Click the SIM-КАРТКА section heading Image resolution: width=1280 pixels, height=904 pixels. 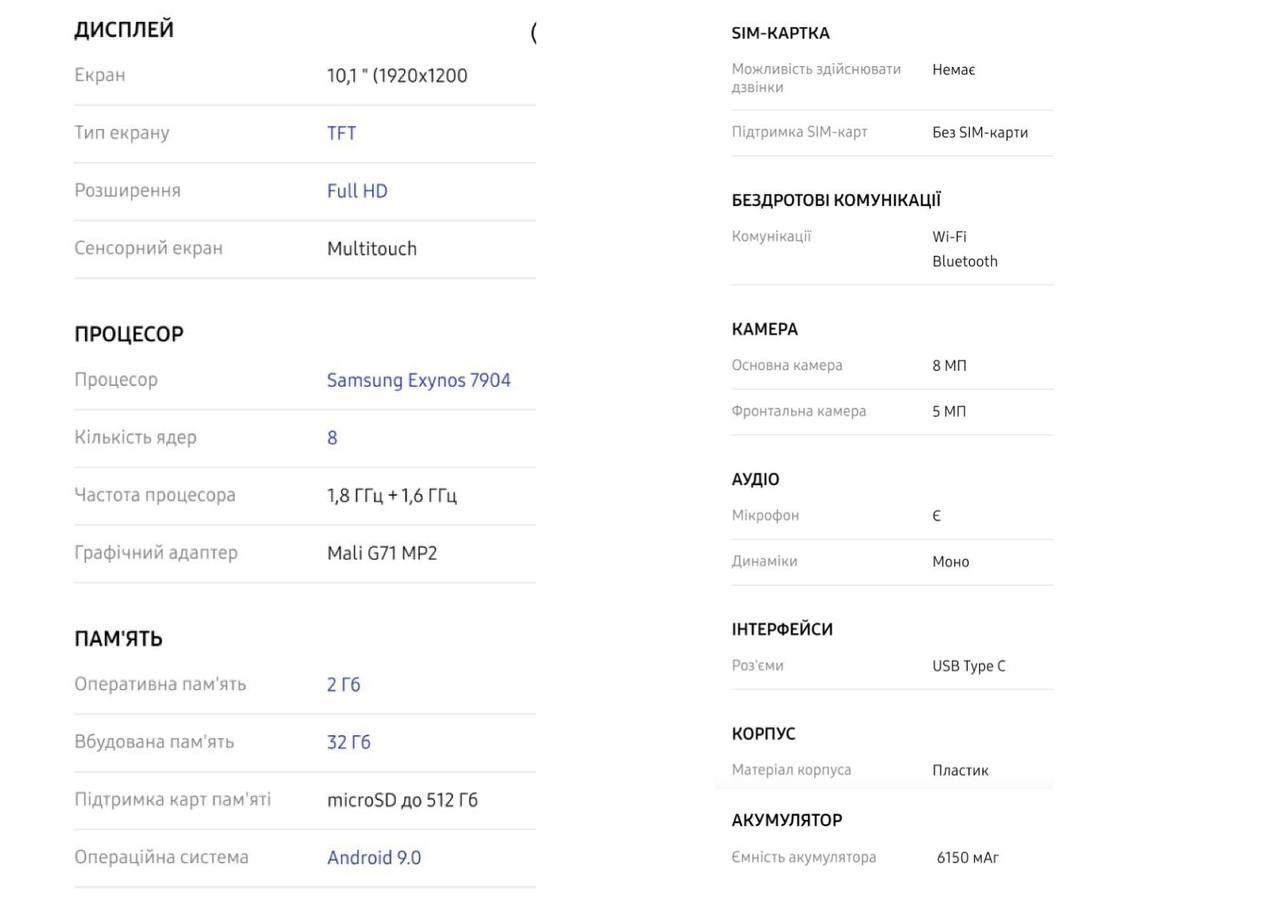pos(780,33)
